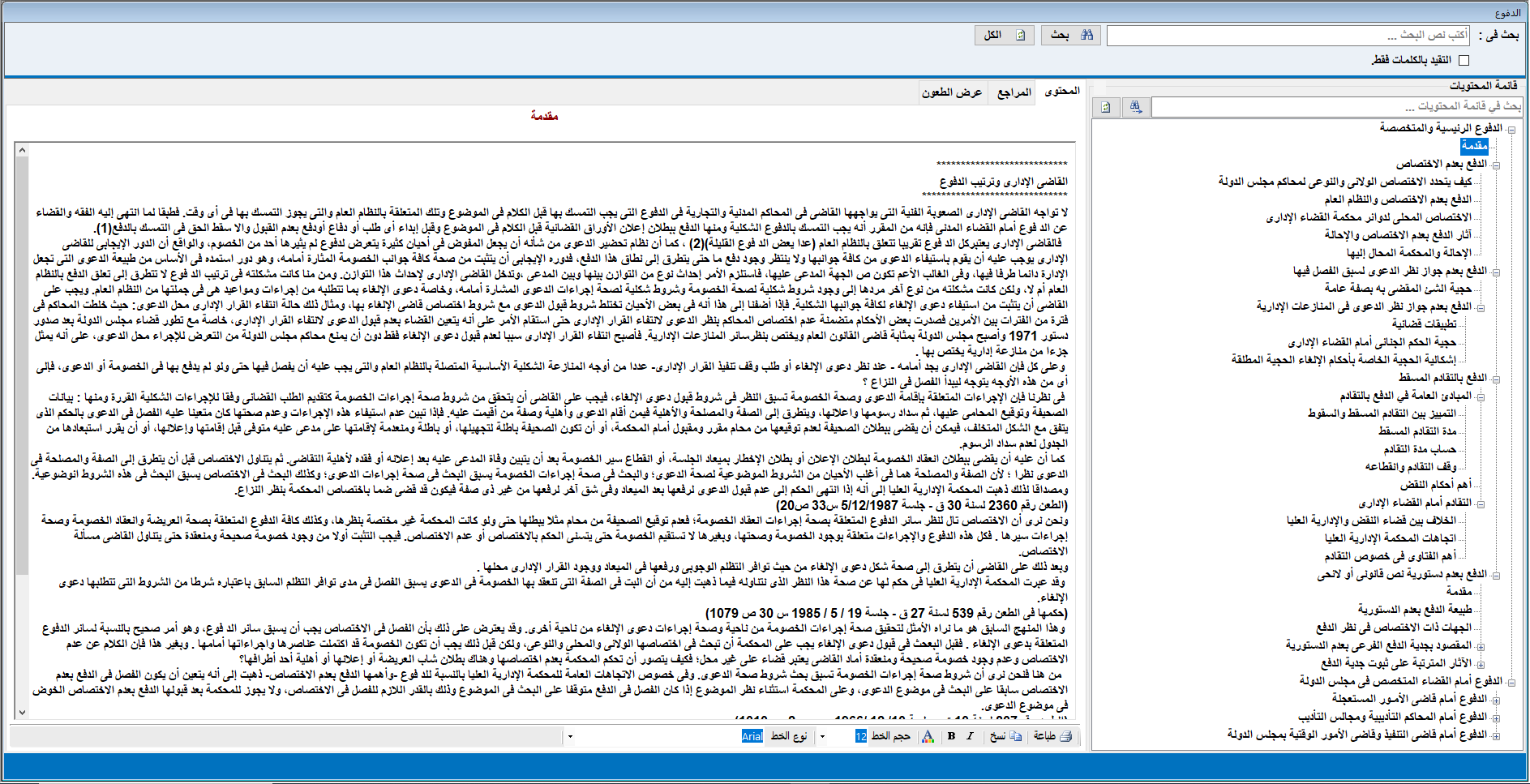Open 'أهم الفتاوى فى خصوص التقادم' item

1391,556
